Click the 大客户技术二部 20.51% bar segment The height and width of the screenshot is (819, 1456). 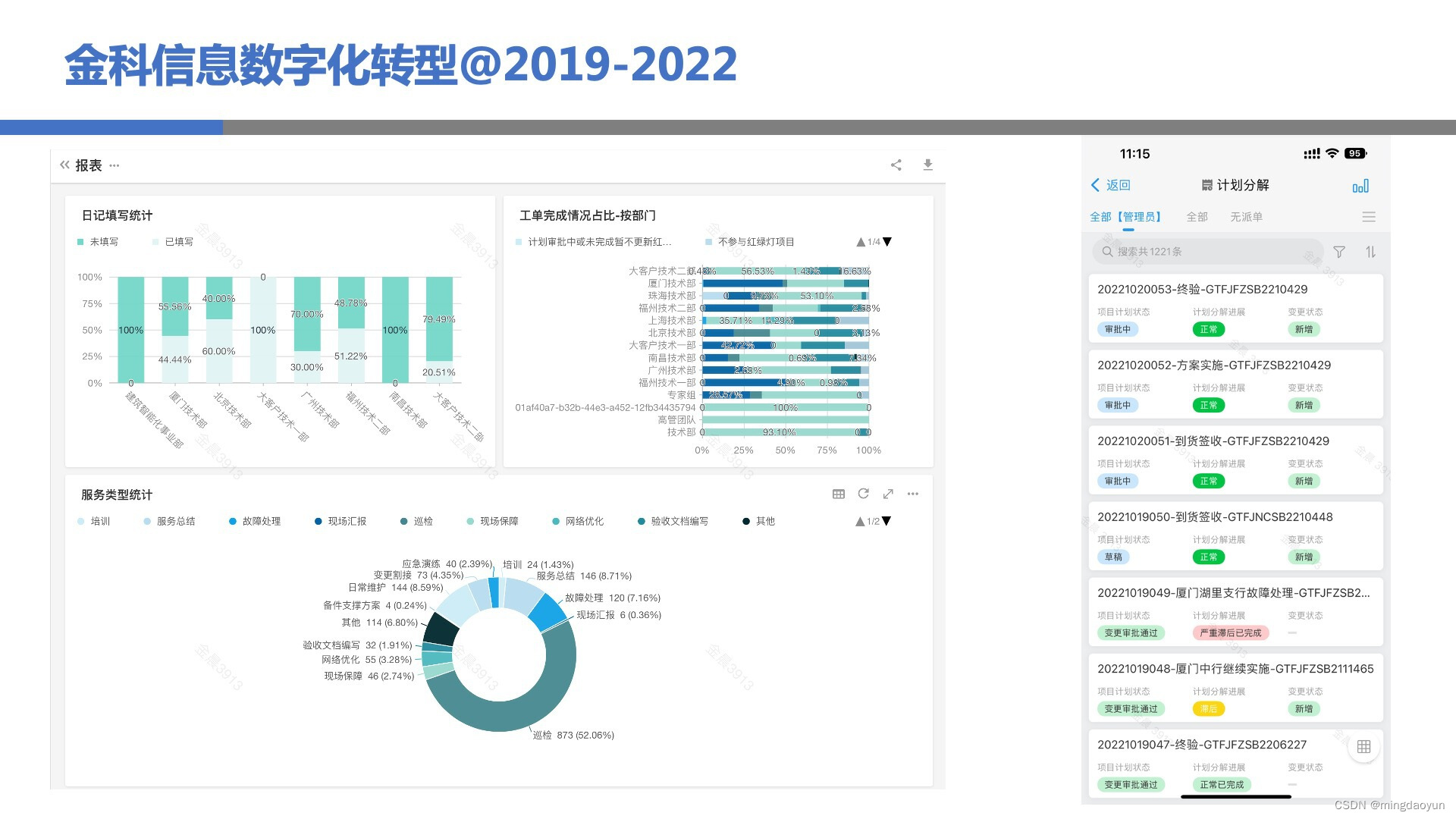click(439, 372)
